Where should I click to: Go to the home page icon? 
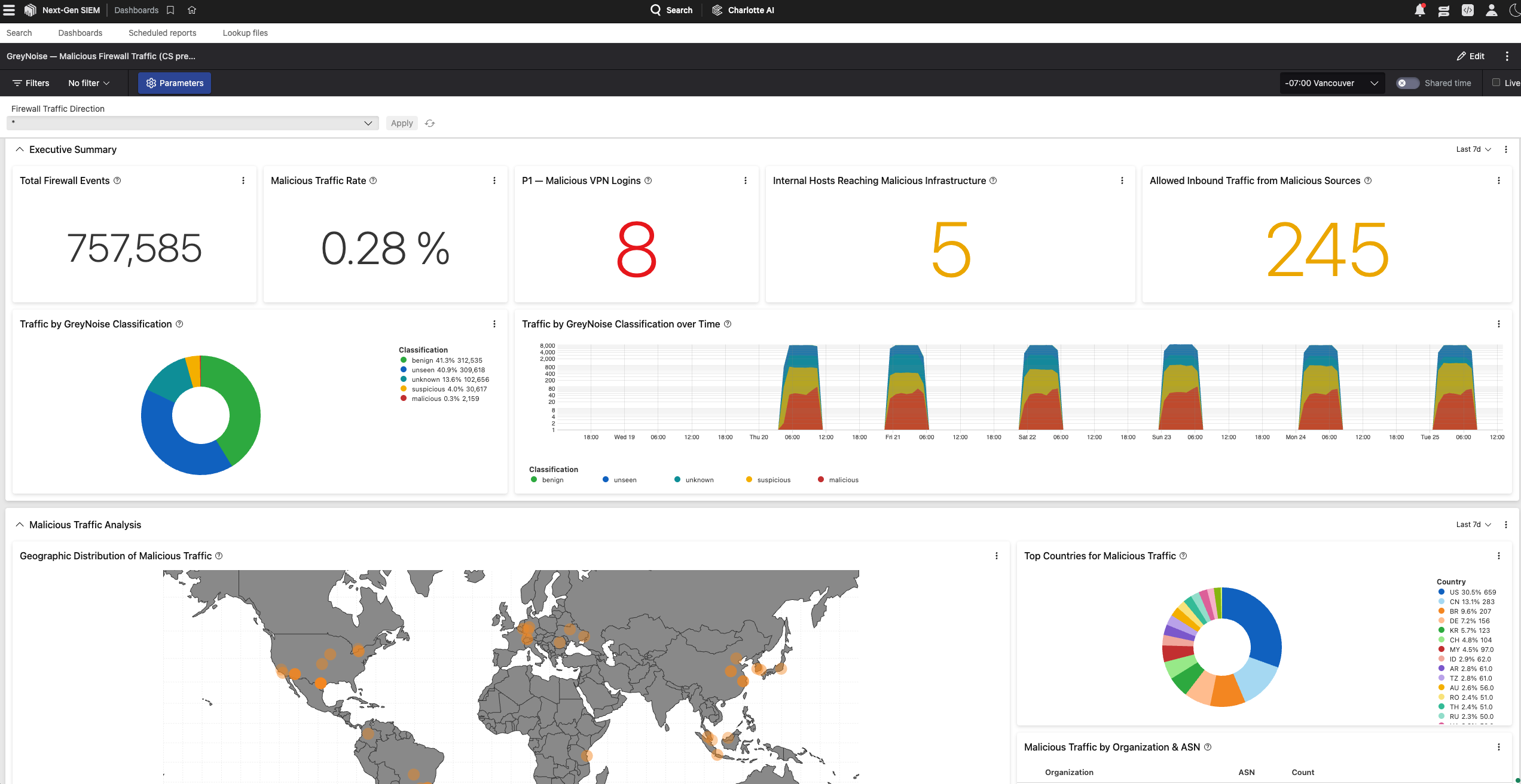192,10
